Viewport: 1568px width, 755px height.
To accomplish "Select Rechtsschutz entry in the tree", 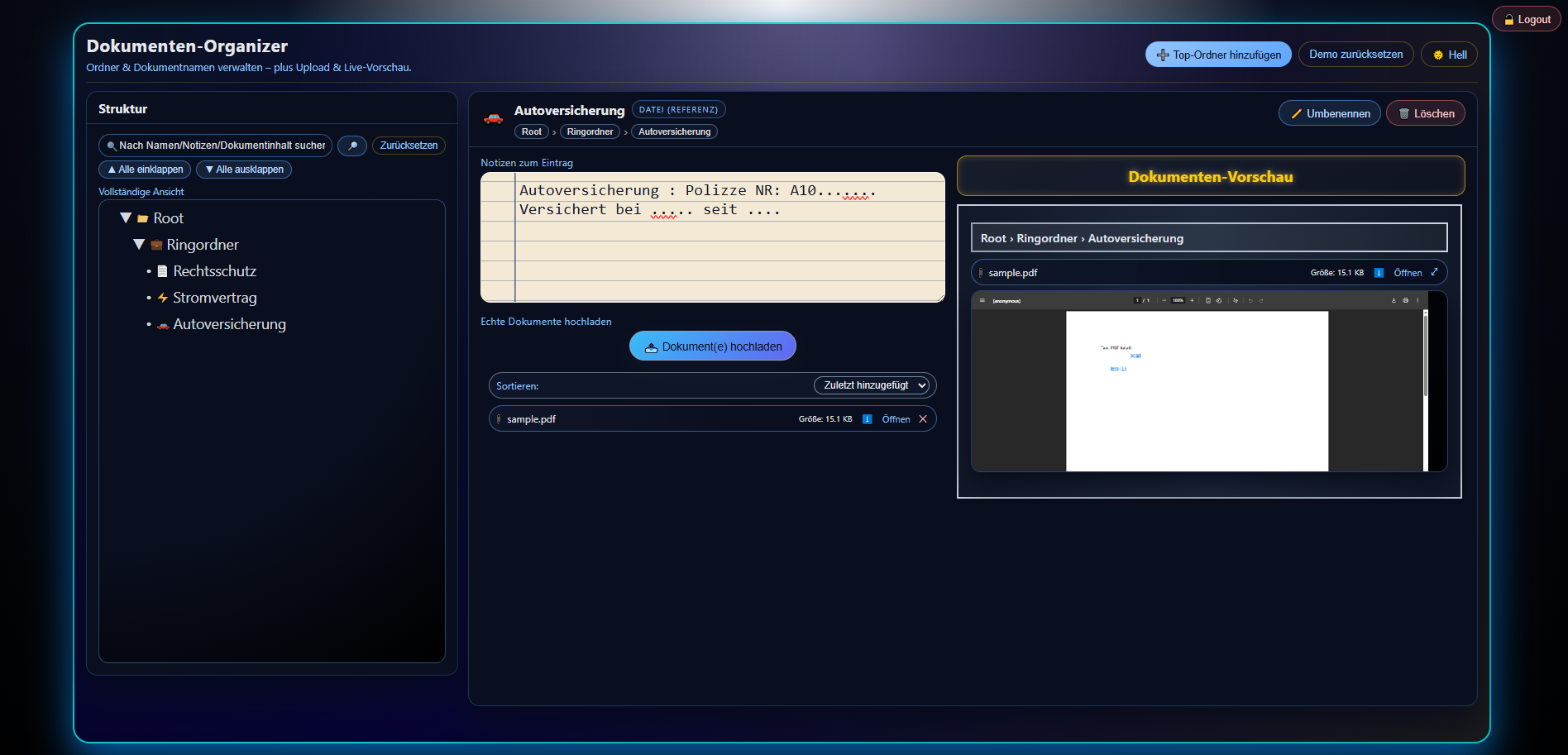I will (214, 271).
